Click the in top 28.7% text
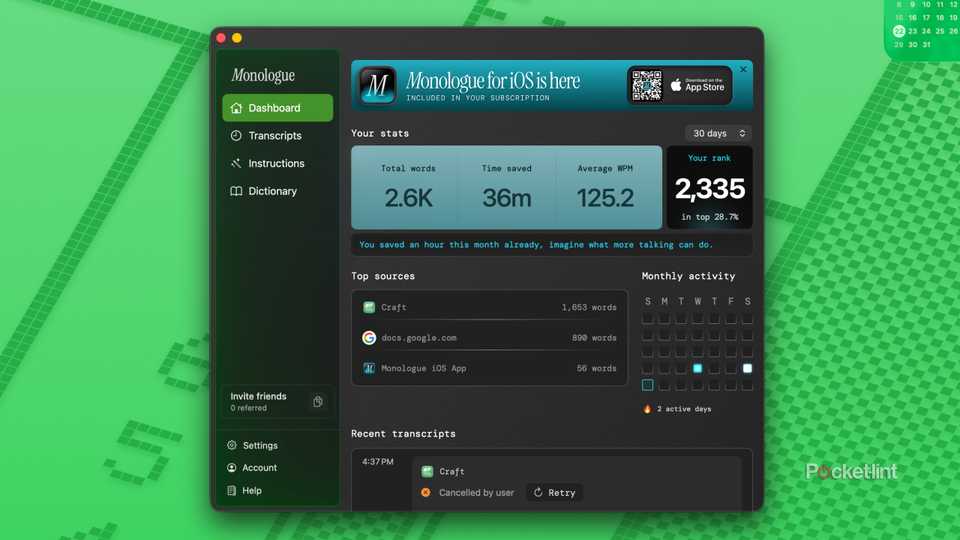This screenshot has height=540, width=960. click(710, 217)
